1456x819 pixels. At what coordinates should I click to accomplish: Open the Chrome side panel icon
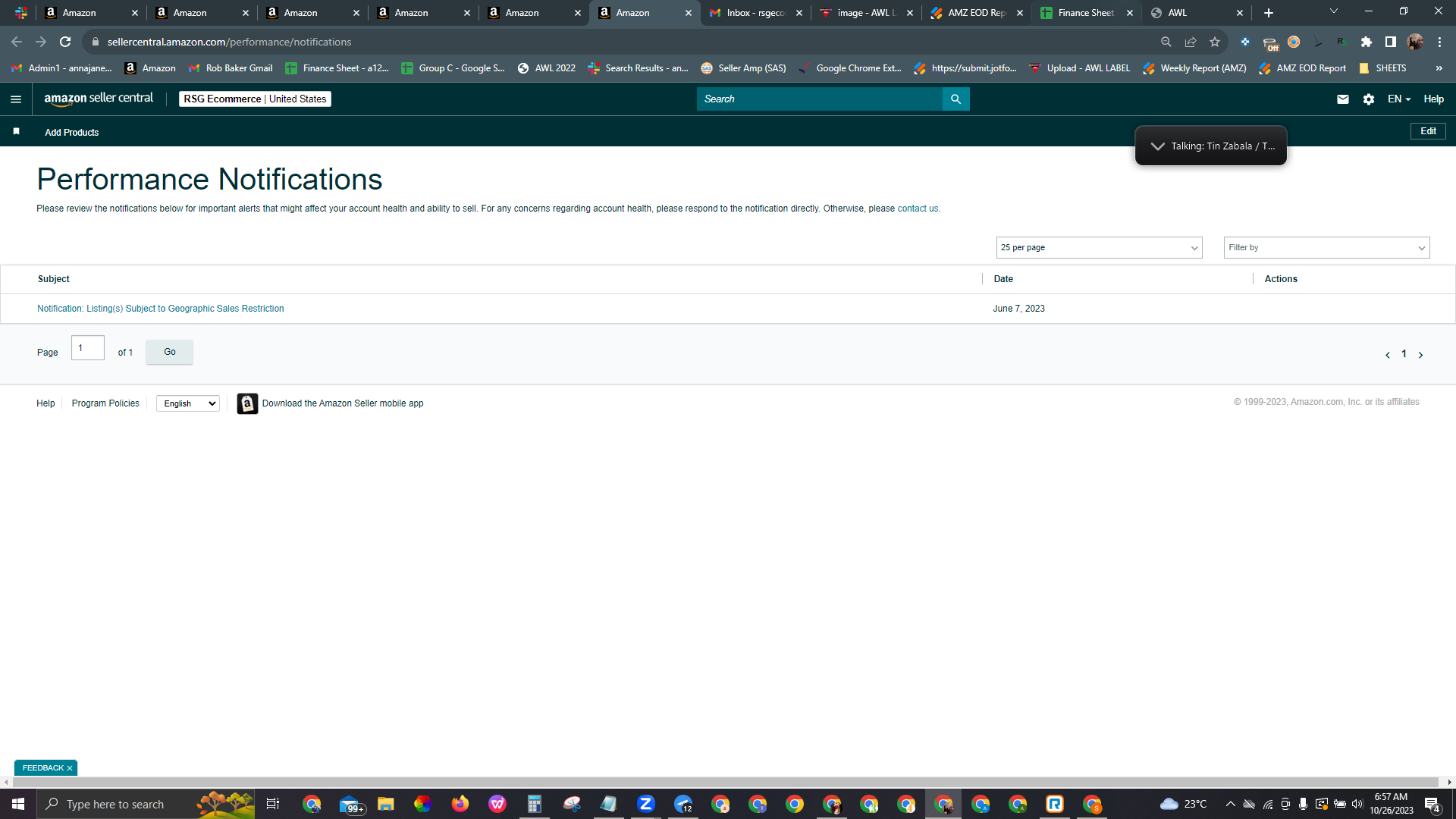[1391, 42]
